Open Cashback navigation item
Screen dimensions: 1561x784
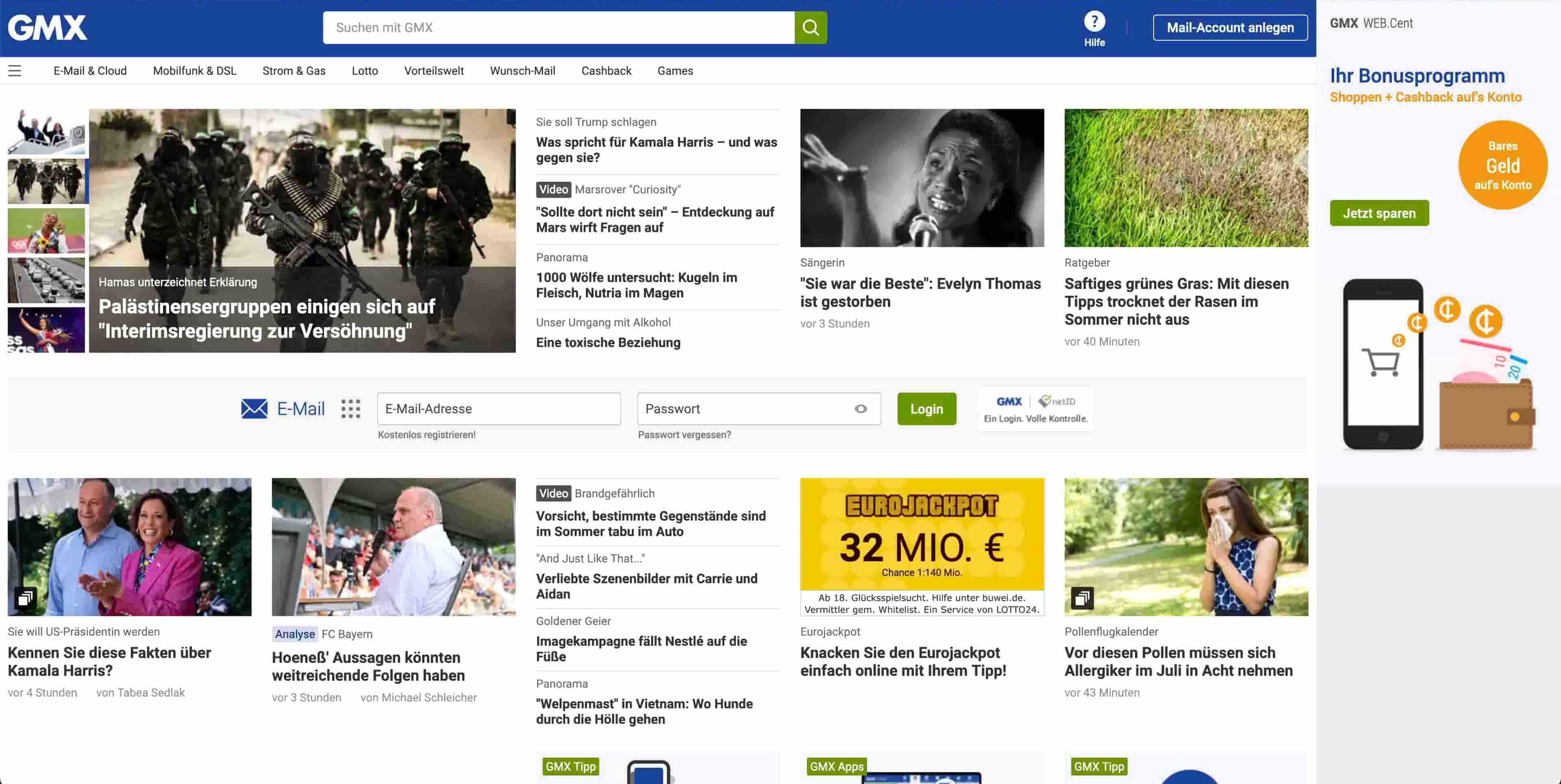[x=606, y=71]
